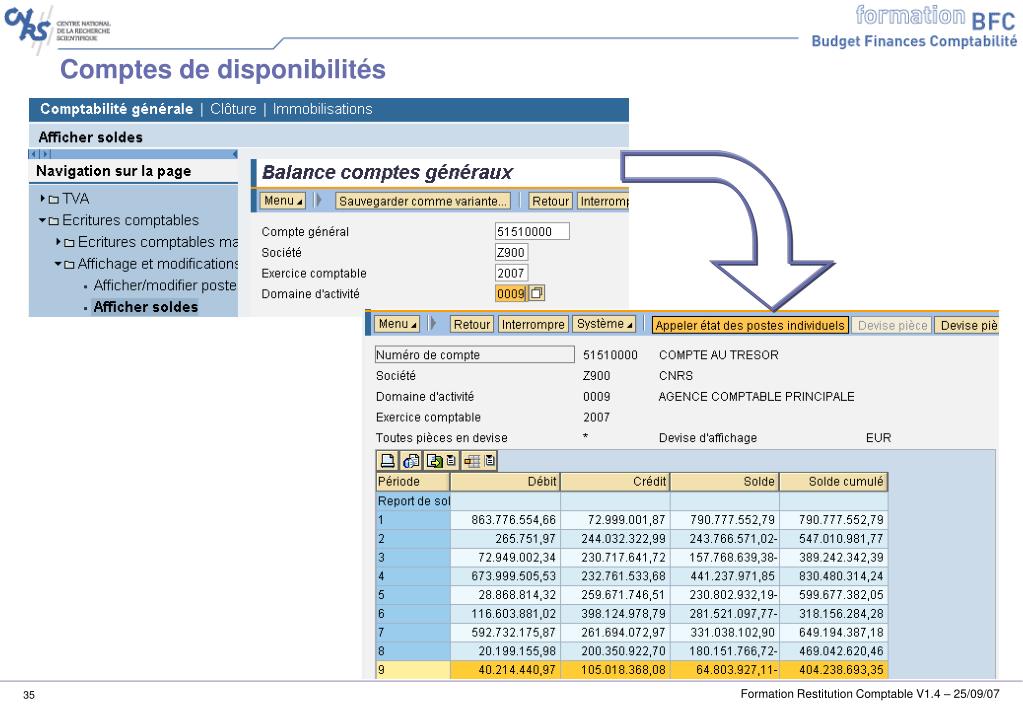Expand the Ecritures comptables ma… sub-node
The image size is (1023, 708).
[58, 242]
